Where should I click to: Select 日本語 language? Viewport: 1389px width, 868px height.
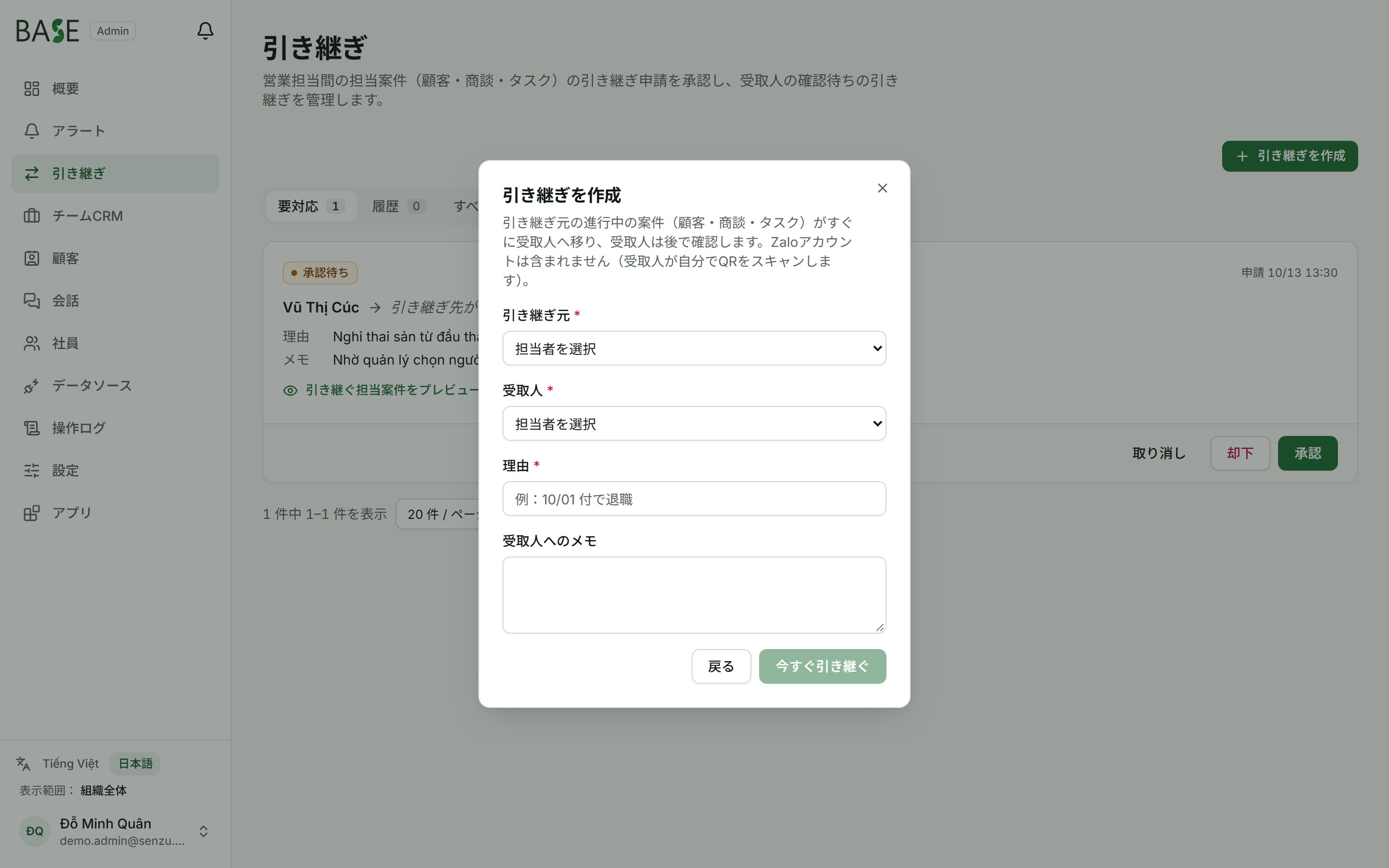136,763
